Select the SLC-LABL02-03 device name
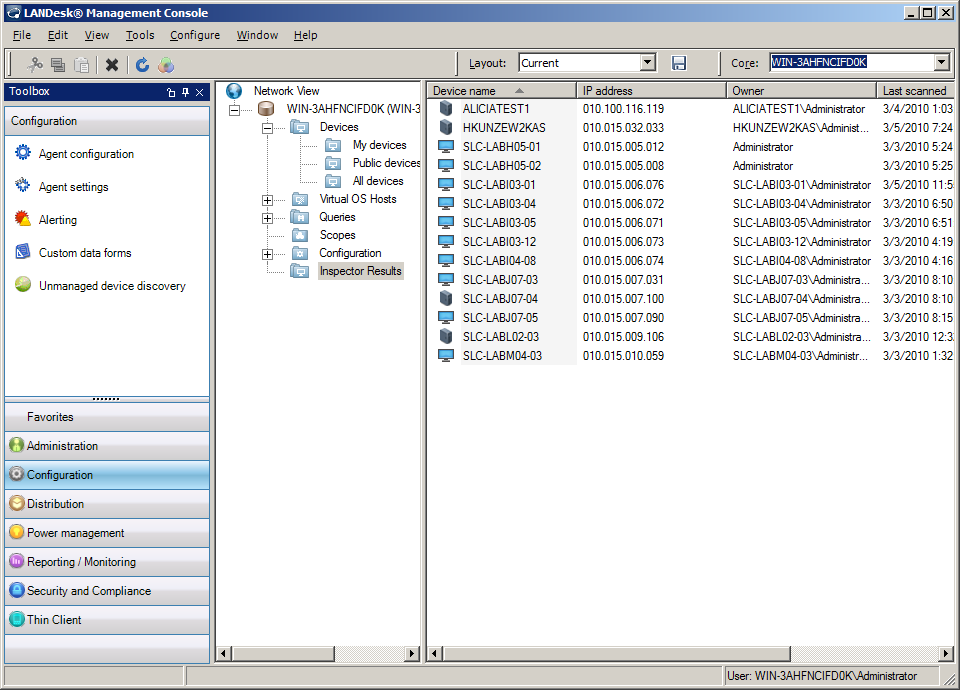Screen dimensions: 960x690 (501, 337)
